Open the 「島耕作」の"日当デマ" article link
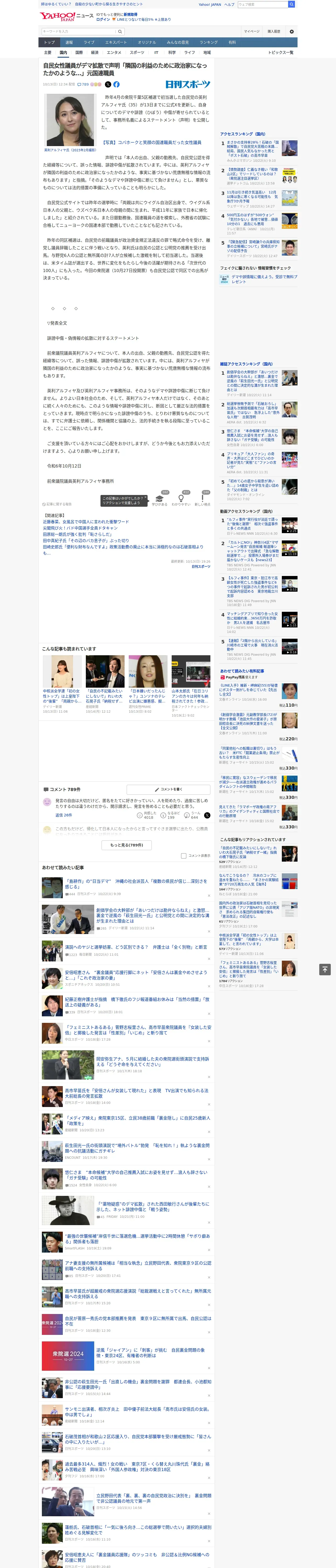 point(136,884)
